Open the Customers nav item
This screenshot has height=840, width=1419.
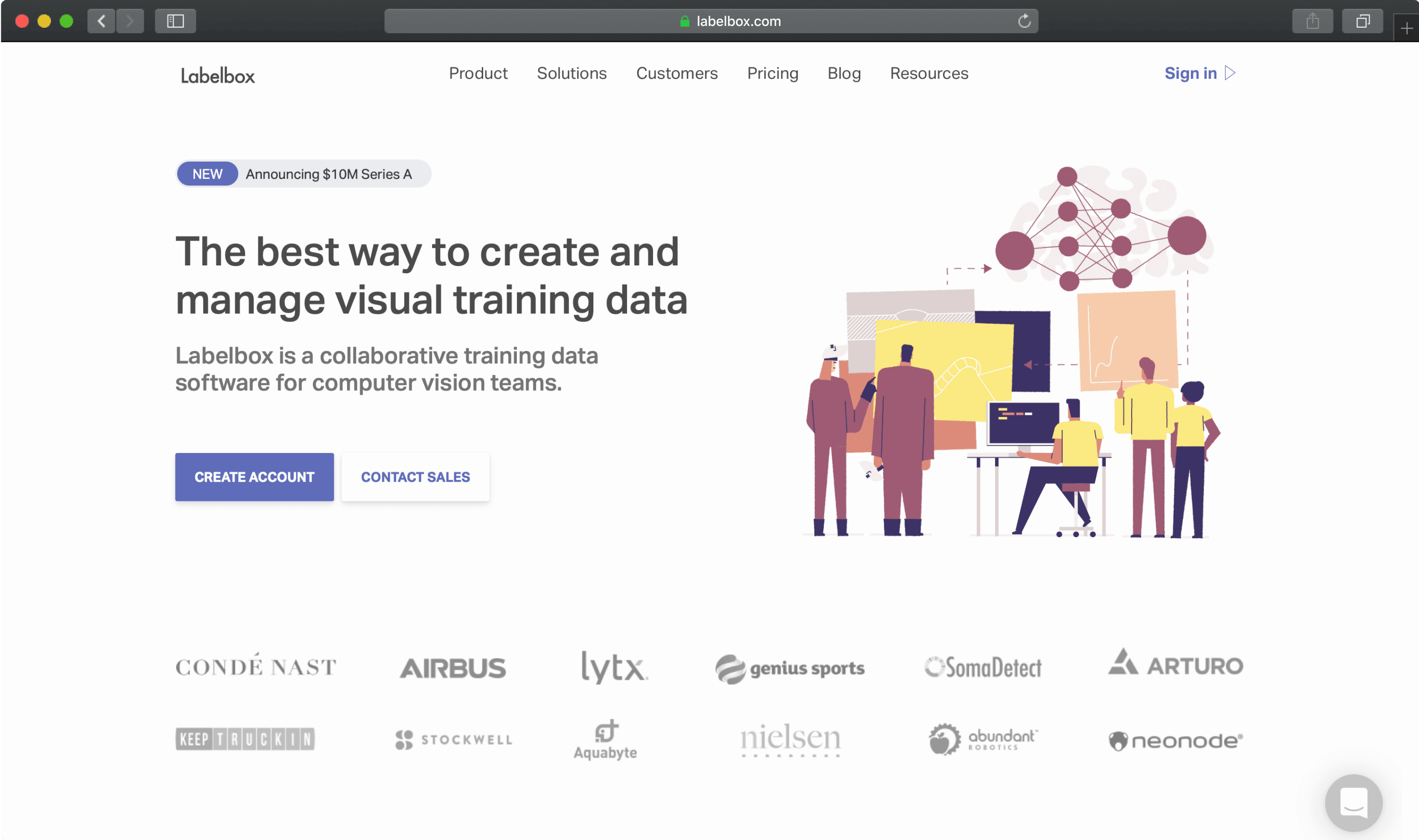[x=676, y=73]
